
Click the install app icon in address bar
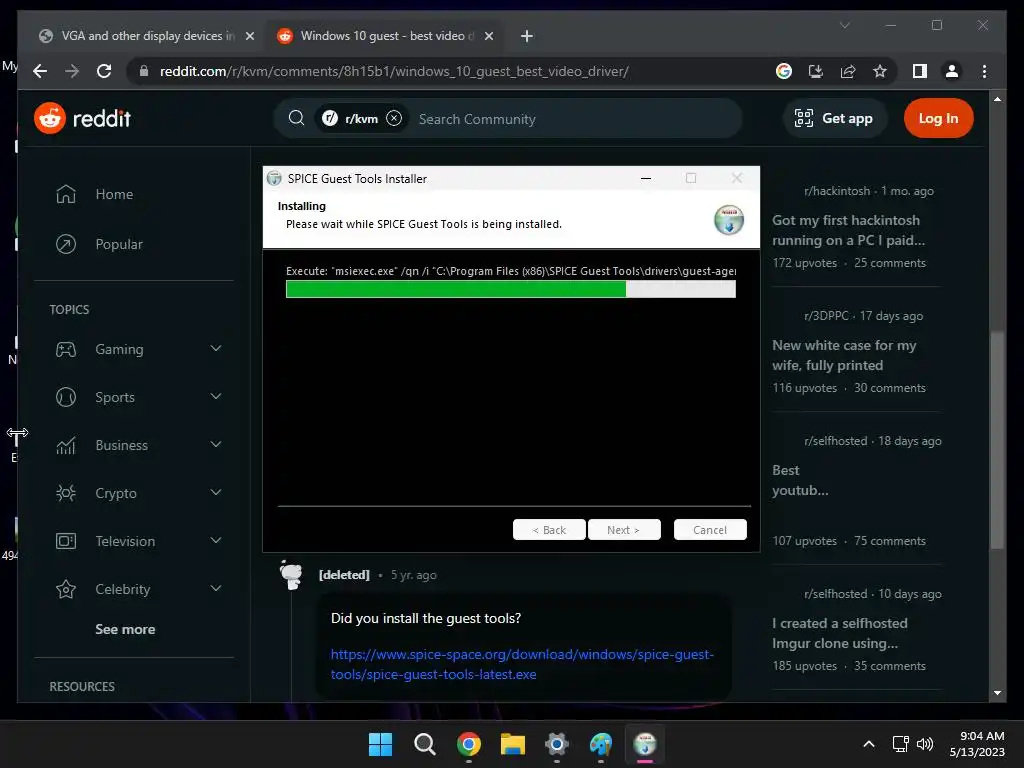pos(816,71)
